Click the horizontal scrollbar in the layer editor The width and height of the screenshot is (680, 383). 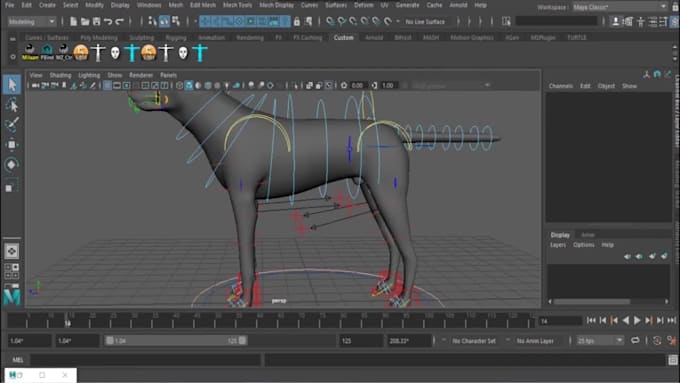pyautogui.click(x=592, y=301)
